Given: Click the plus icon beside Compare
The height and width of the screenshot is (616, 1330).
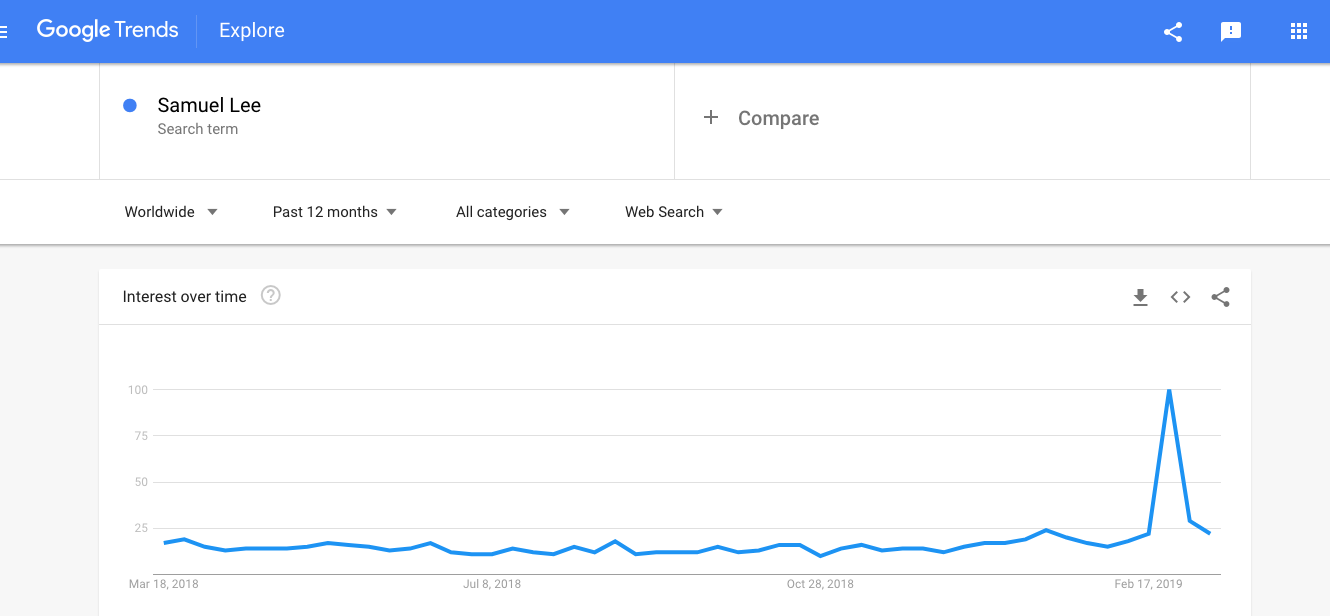Looking at the screenshot, I should (x=711, y=118).
